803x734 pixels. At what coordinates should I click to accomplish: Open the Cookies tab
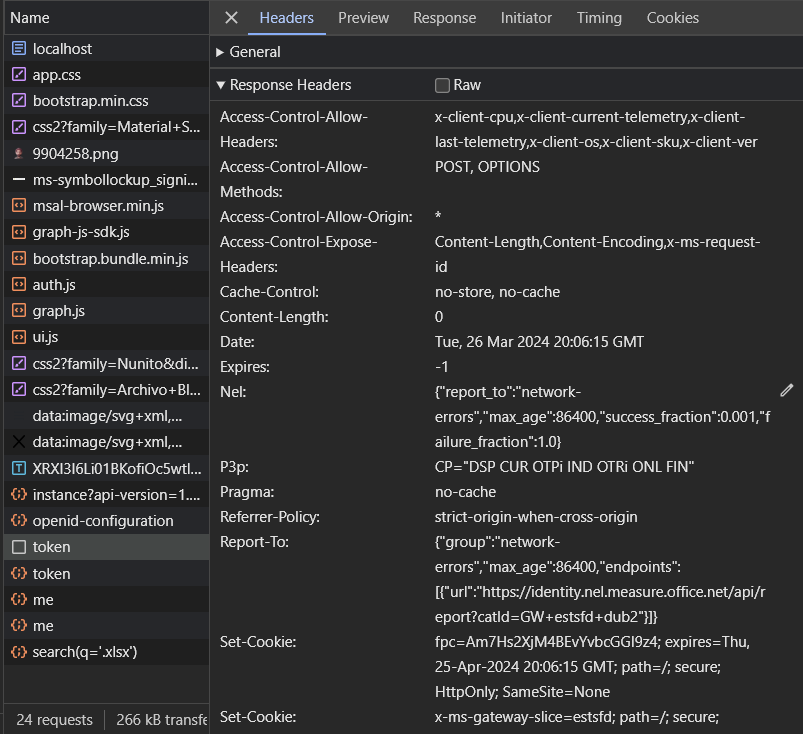pyautogui.click(x=672, y=17)
